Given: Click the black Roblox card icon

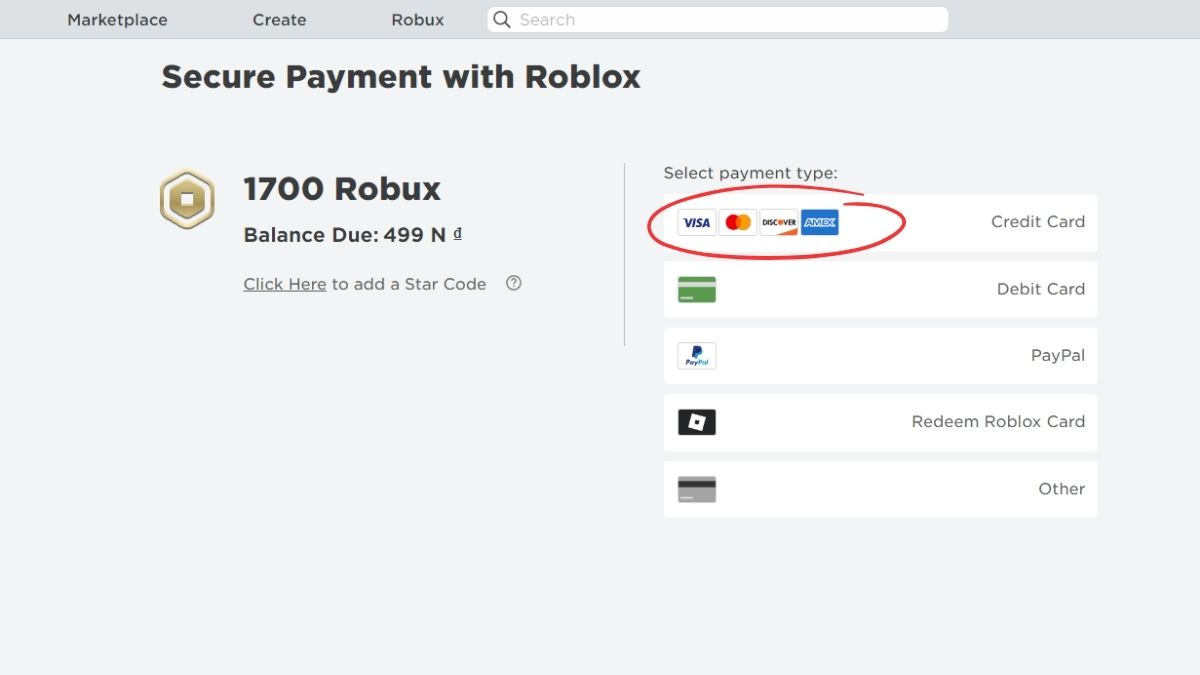Looking at the screenshot, I should pyautogui.click(x=697, y=422).
